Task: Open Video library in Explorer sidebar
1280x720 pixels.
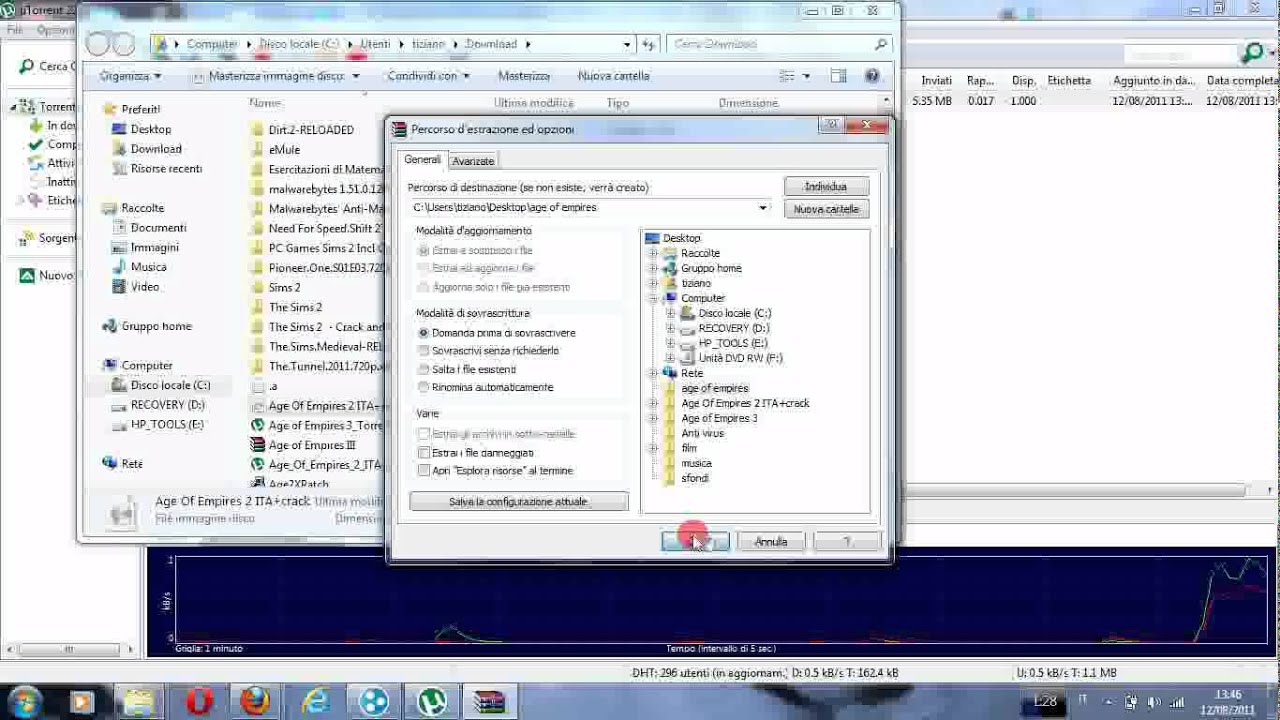Action: pyautogui.click(x=144, y=287)
